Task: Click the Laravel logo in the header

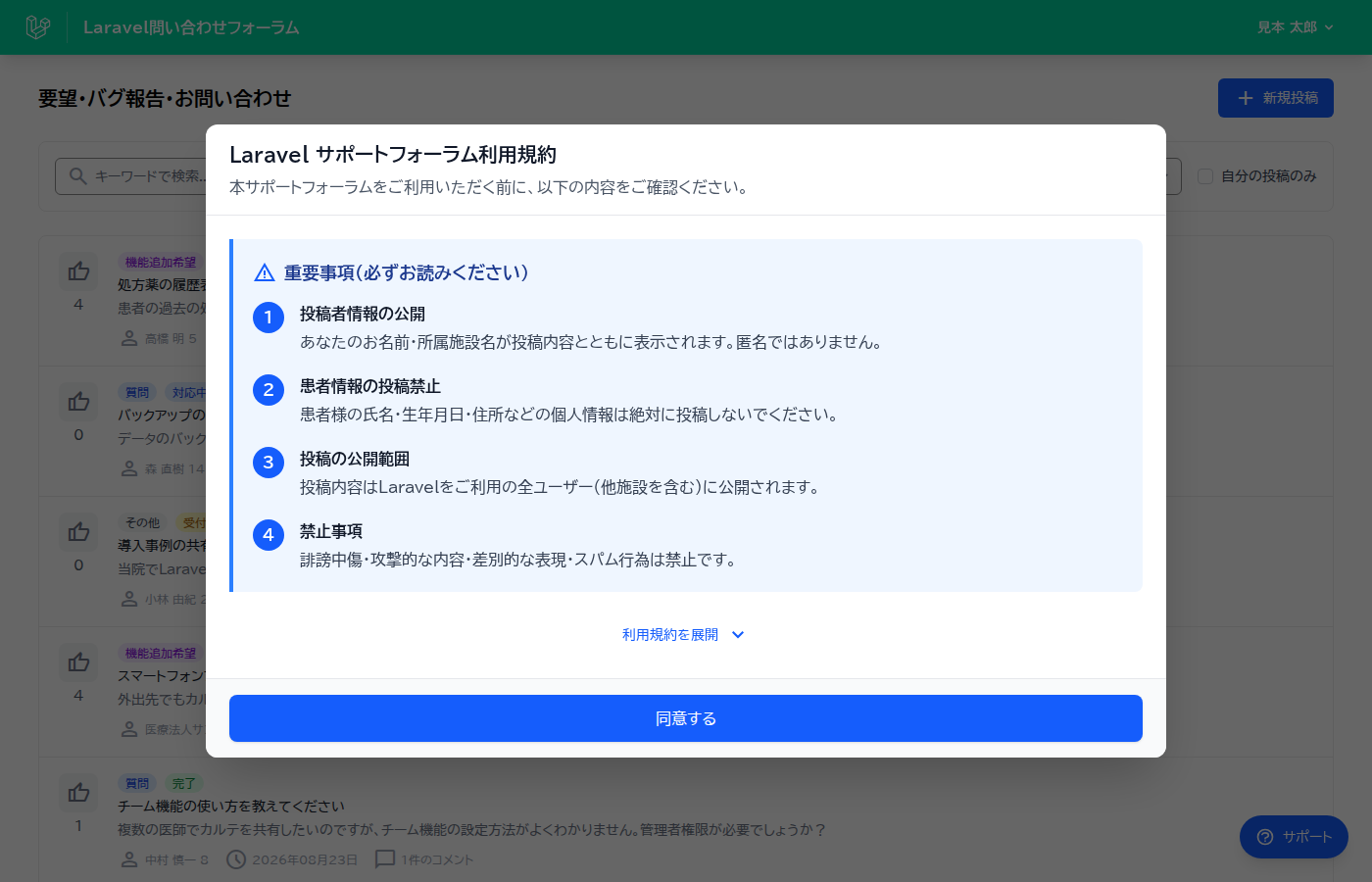Action: pos(38,27)
